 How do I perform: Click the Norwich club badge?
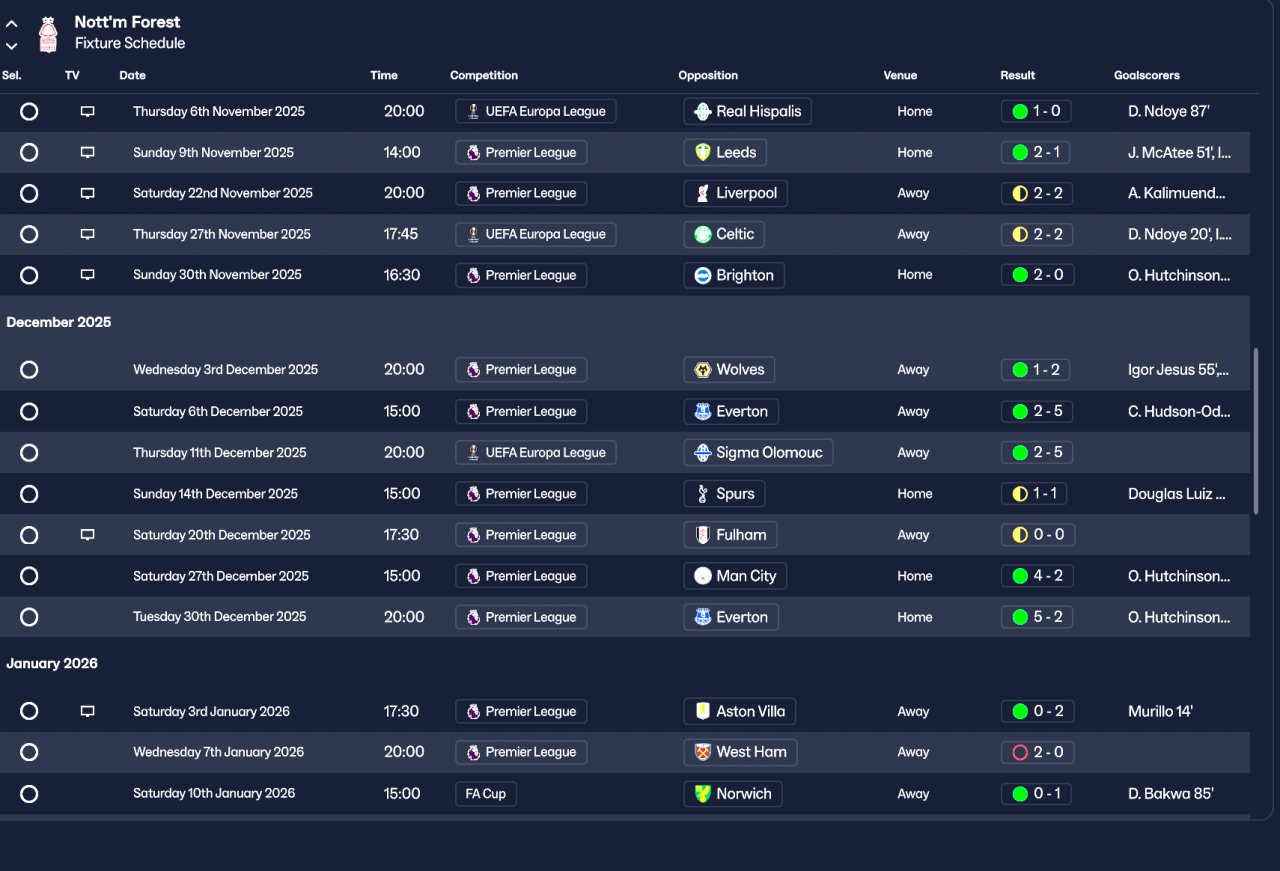point(703,794)
